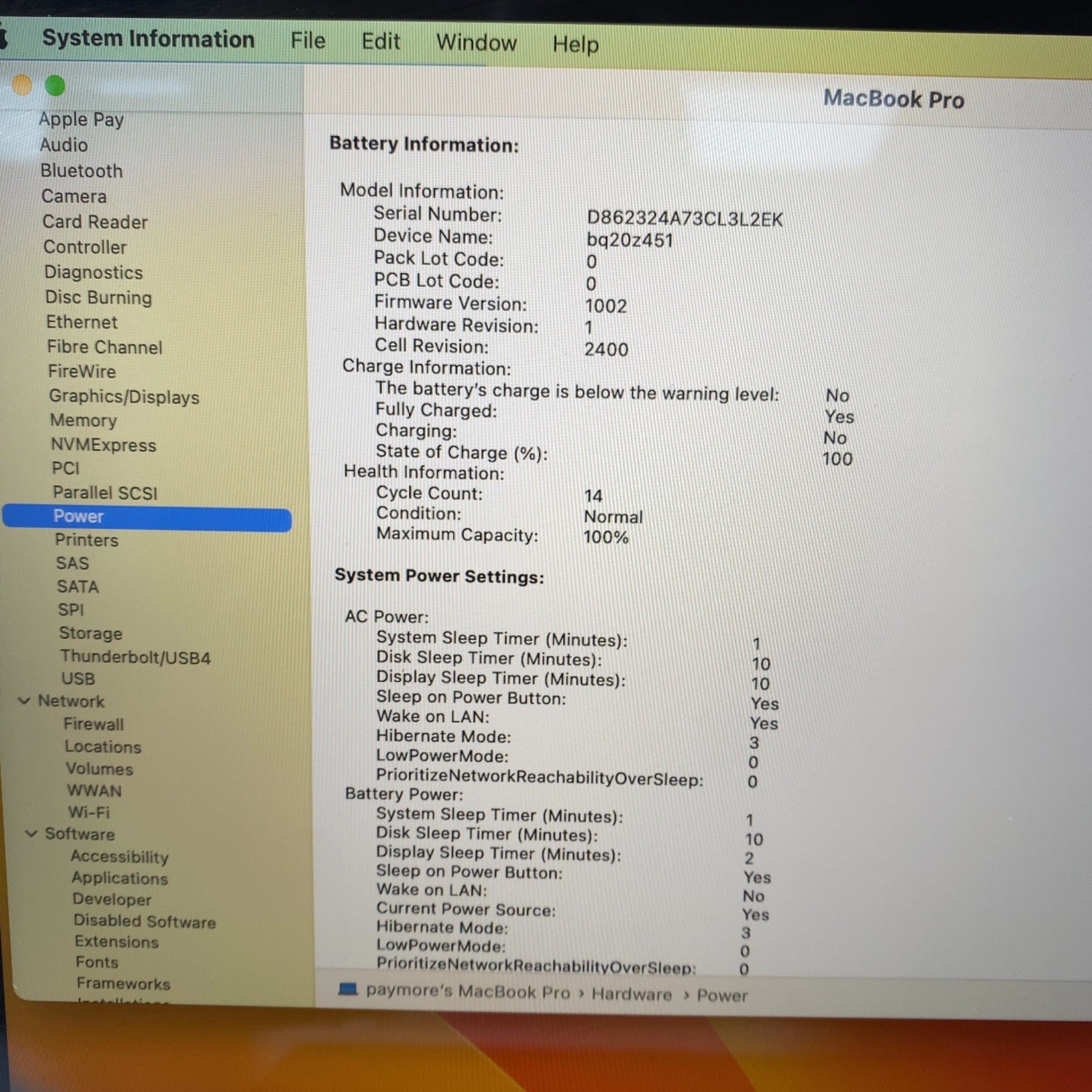1092x1092 pixels.
Task: Click the Maximum Capacity value 100%
Action: pyautogui.click(x=606, y=537)
